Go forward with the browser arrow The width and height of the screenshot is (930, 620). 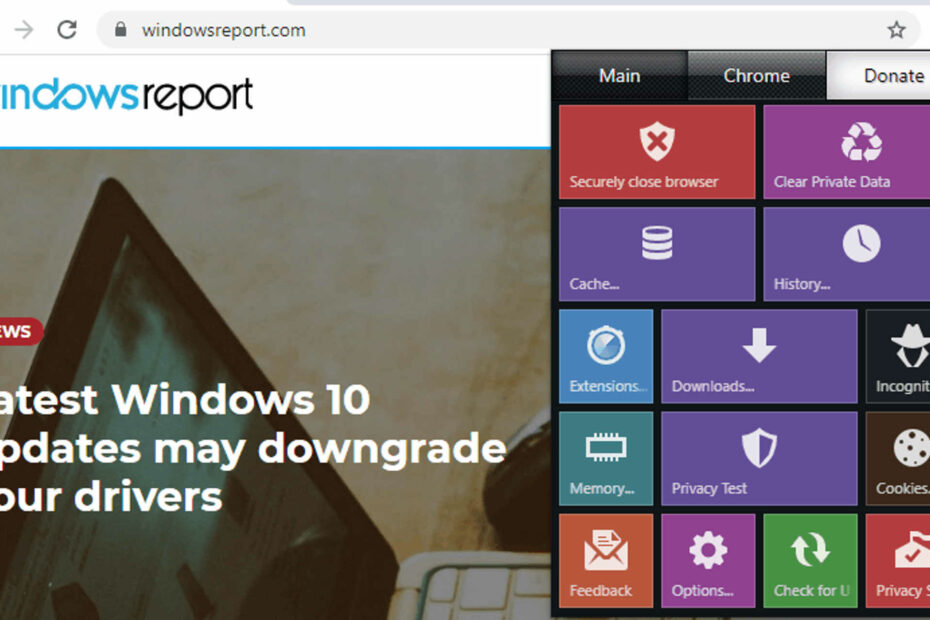coord(24,30)
